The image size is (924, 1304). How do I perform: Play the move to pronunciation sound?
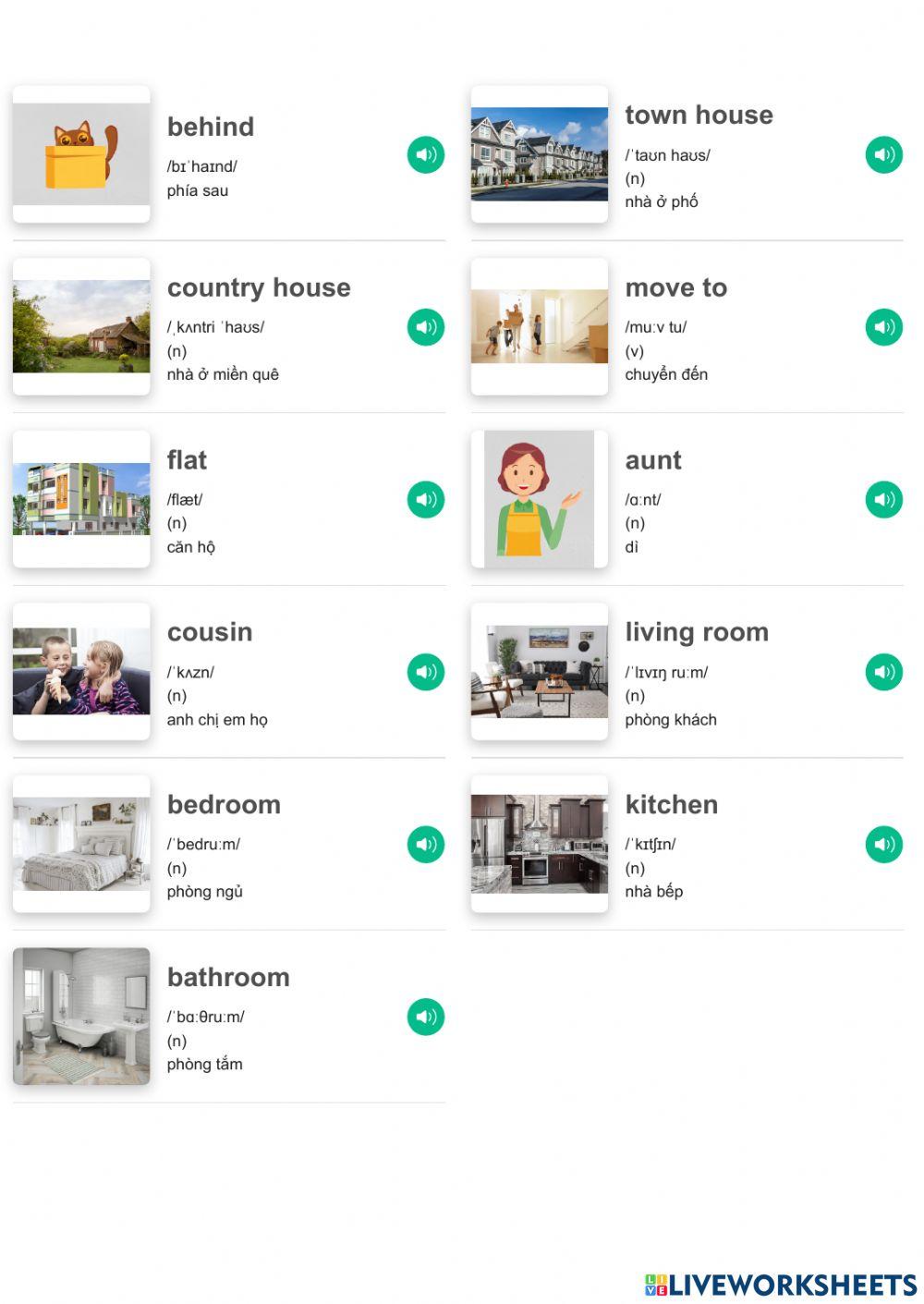tap(884, 327)
